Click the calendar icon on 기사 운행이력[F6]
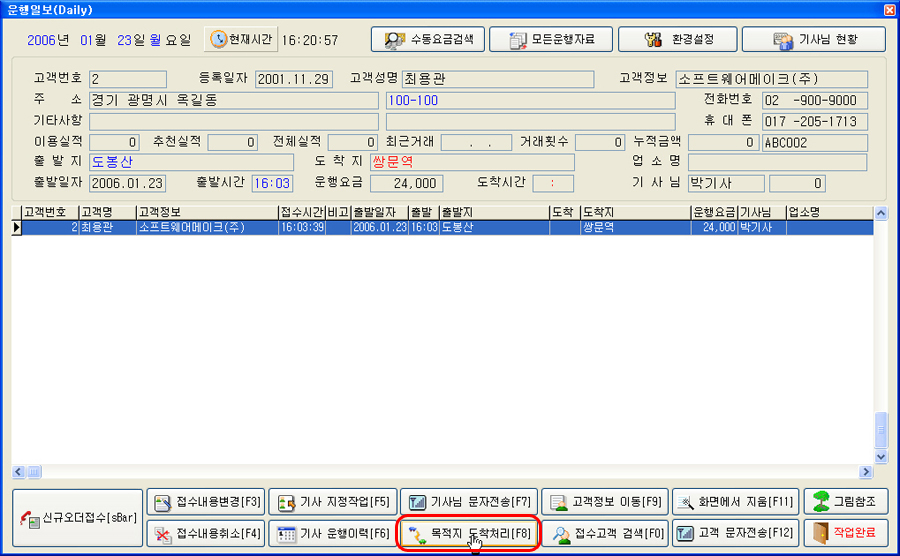This screenshot has width=900, height=556. tap(286, 534)
